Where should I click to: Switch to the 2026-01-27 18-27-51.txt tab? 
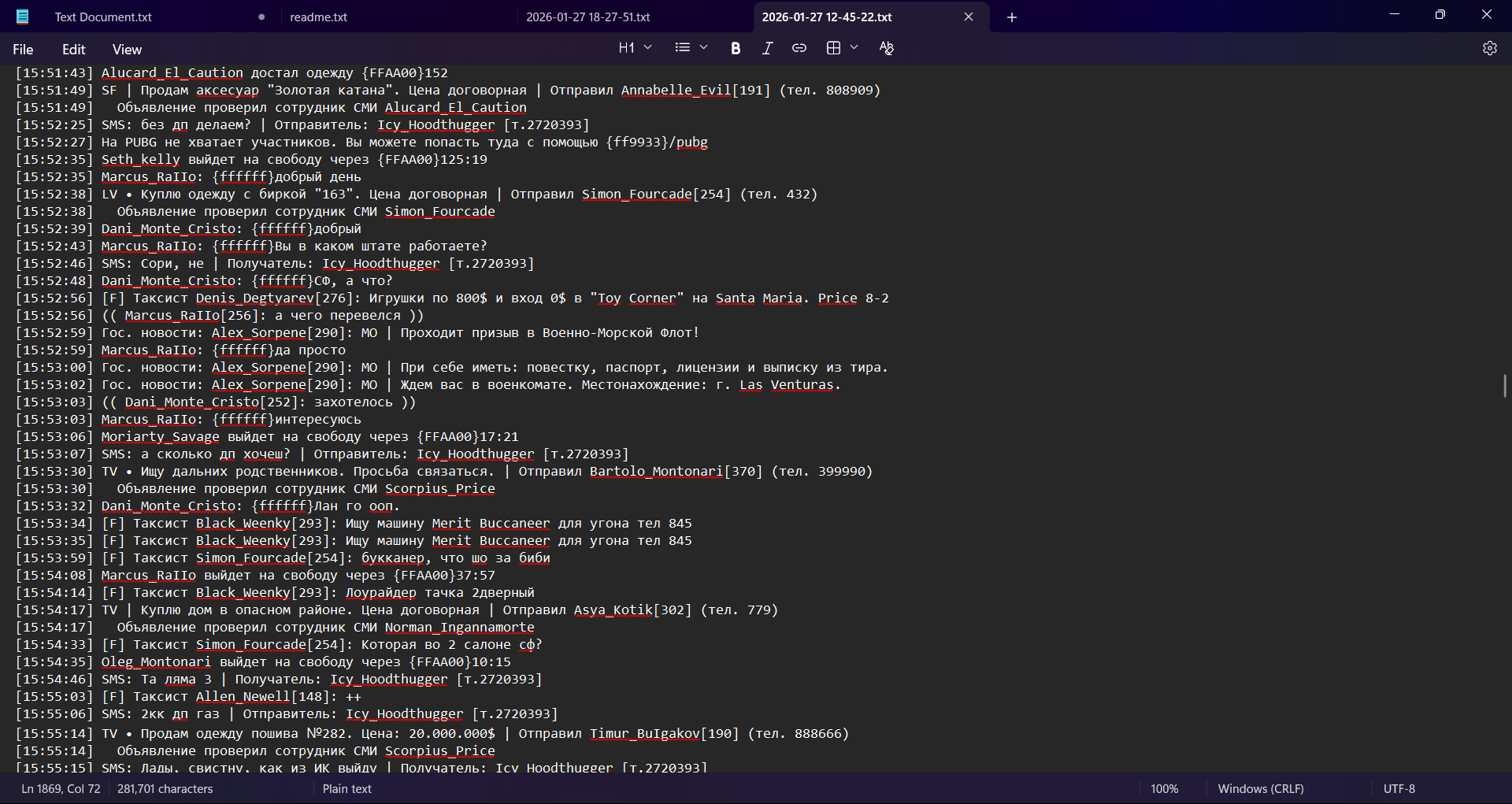588,17
